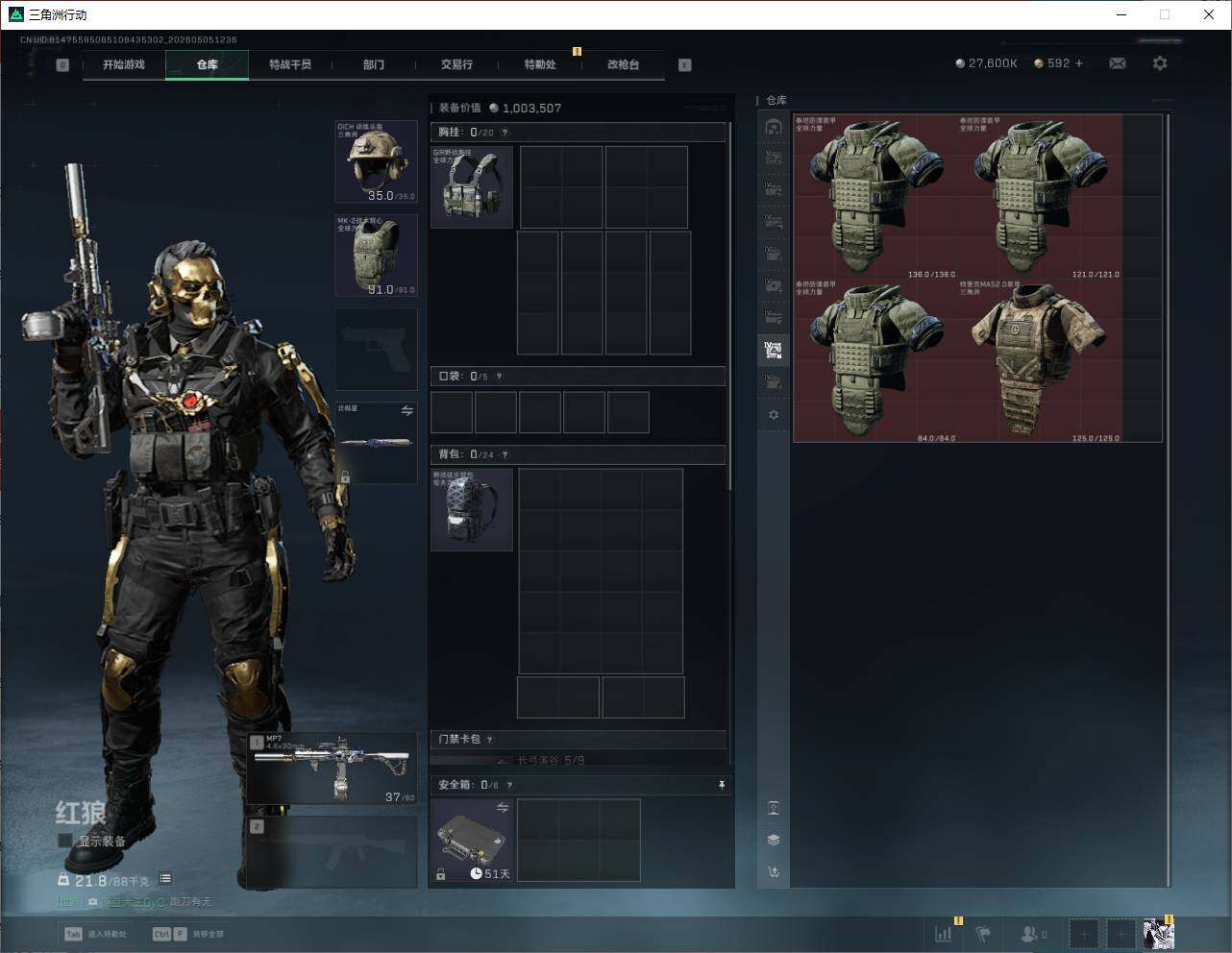The width and height of the screenshot is (1232, 953).
Task: Go to the 部门 tab
Action: pos(374,64)
